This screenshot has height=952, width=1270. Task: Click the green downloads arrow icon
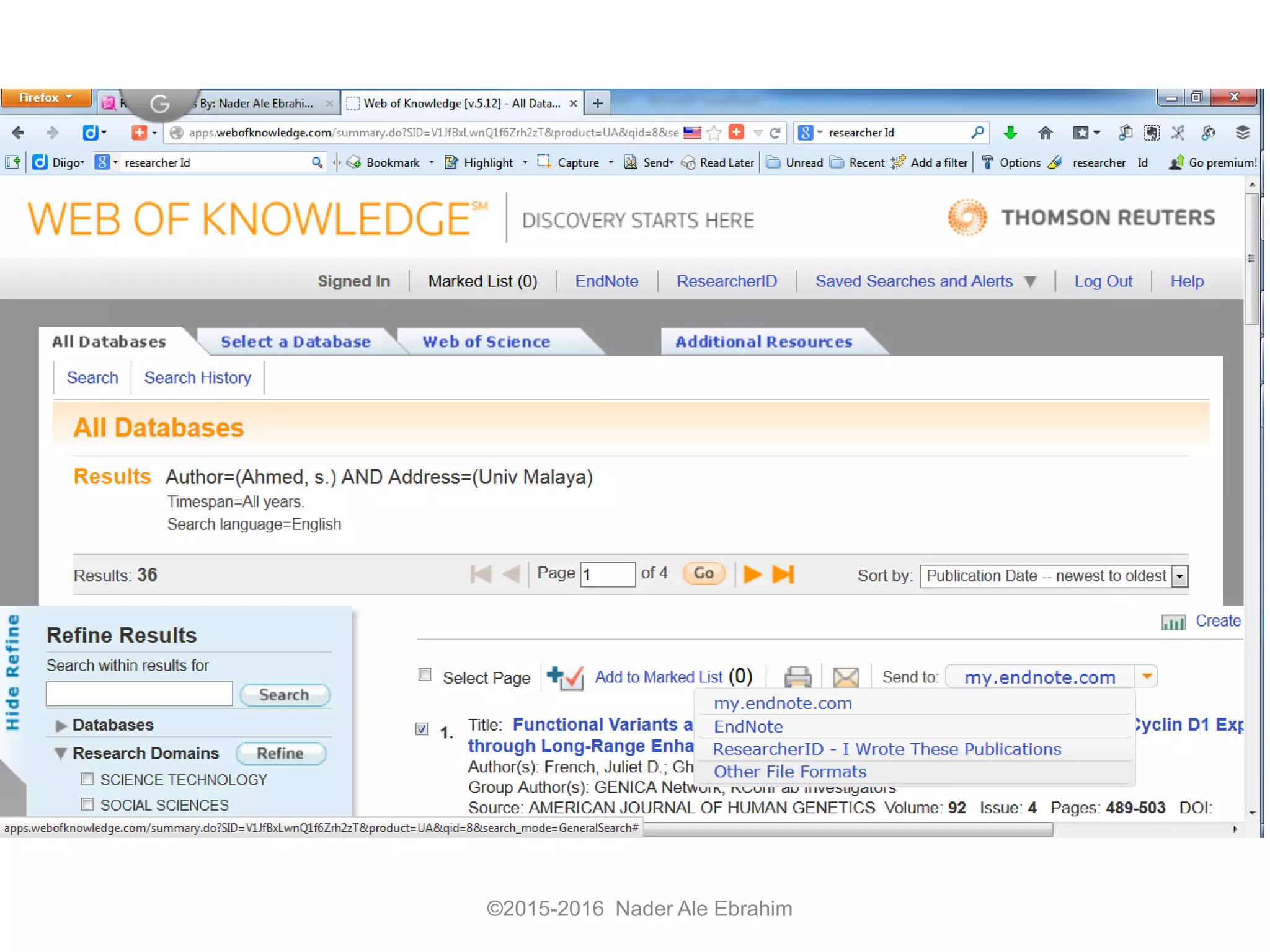pos(1010,133)
